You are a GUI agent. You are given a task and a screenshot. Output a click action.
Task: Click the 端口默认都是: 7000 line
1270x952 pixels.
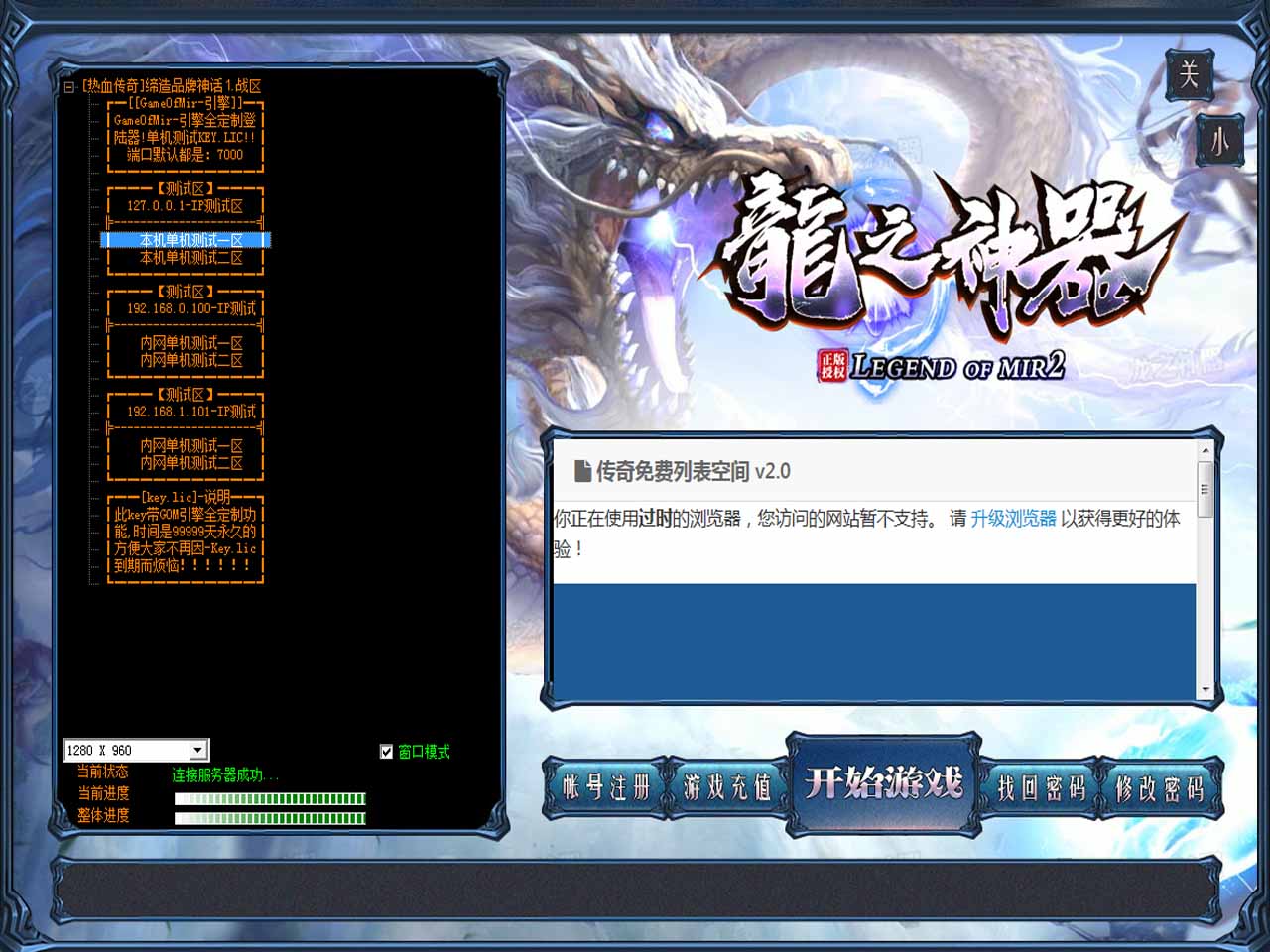(186, 154)
